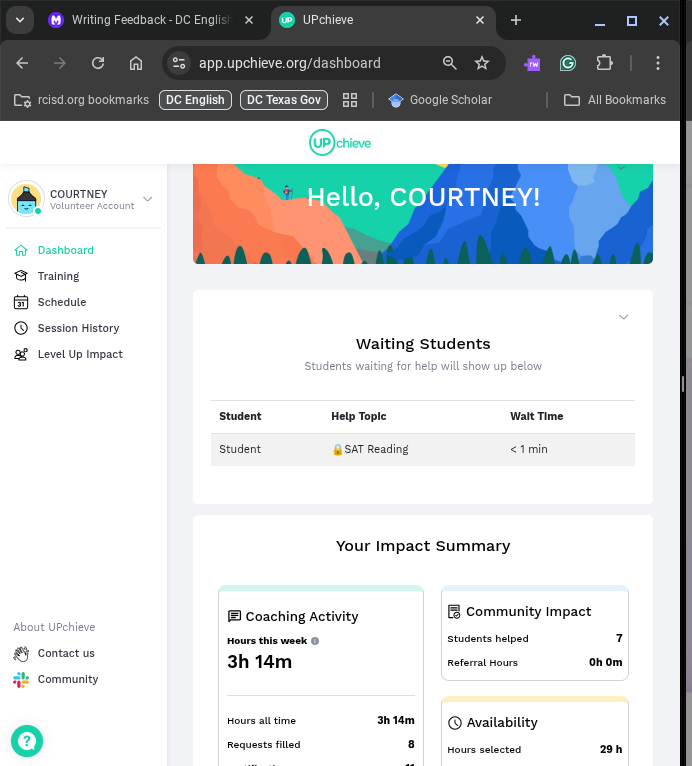This screenshot has height=766, width=692.
Task: Click the Community Slack icon
Action: tap(21, 679)
